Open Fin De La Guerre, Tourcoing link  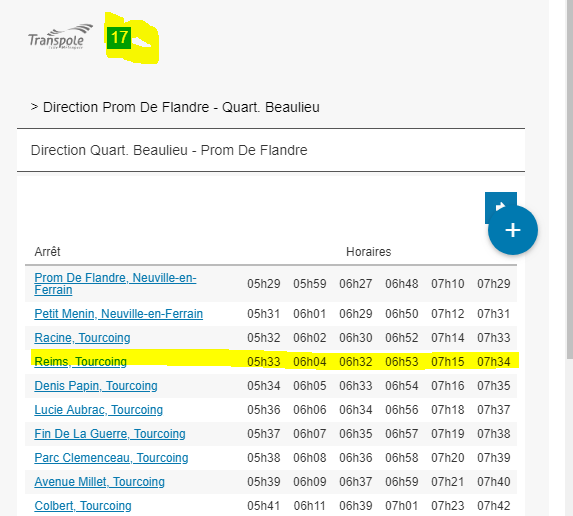(x=110, y=434)
